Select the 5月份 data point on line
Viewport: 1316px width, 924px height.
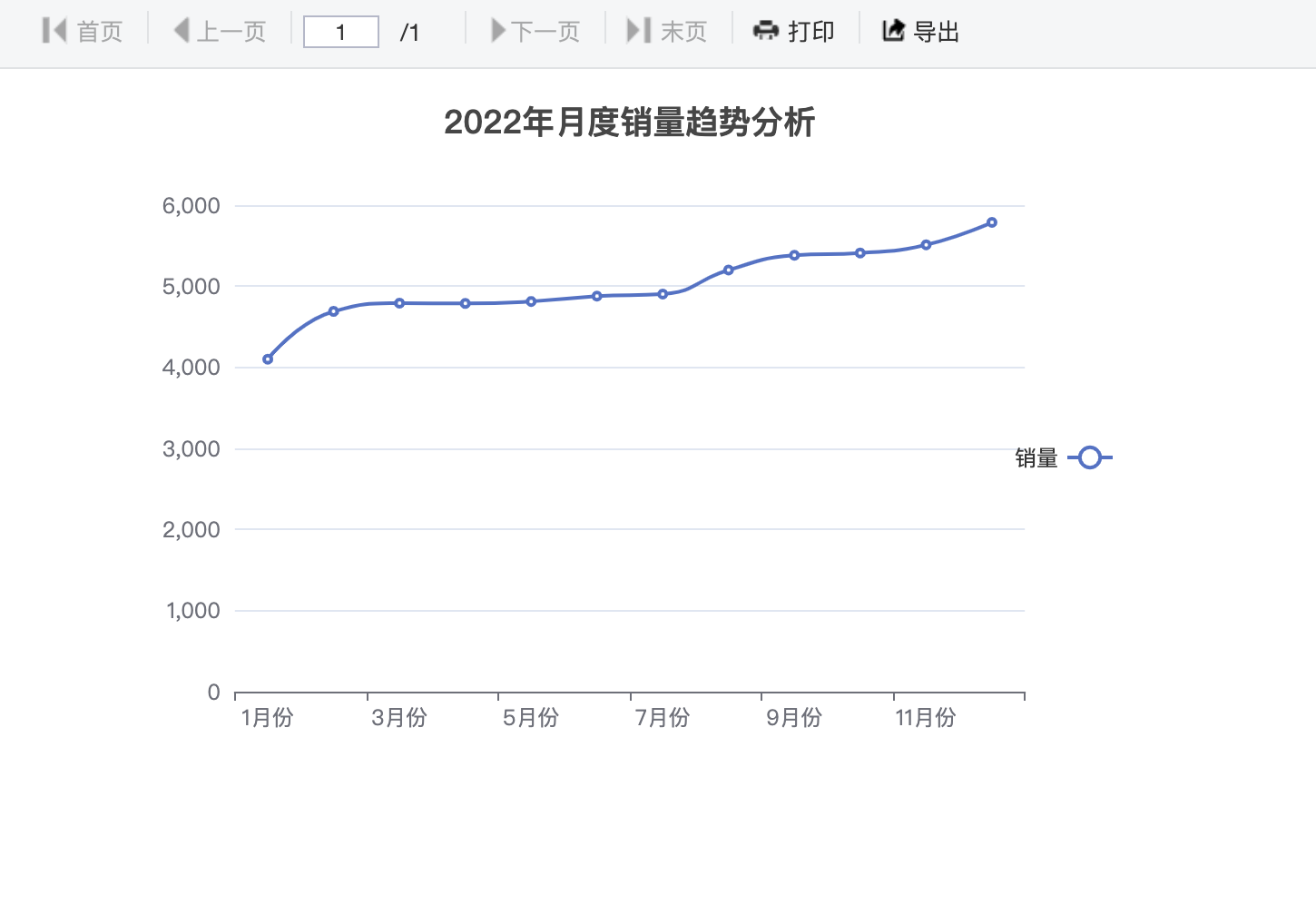click(531, 301)
